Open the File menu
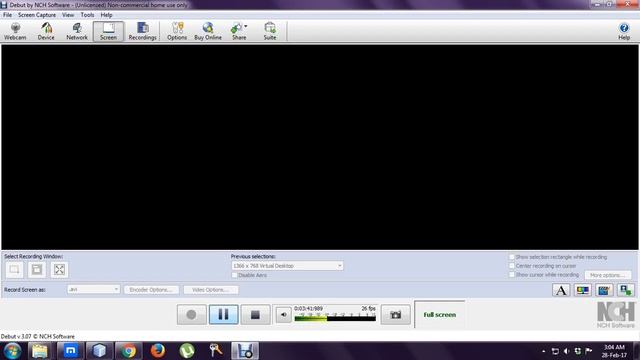This screenshot has height=360, width=640. (x=7, y=15)
